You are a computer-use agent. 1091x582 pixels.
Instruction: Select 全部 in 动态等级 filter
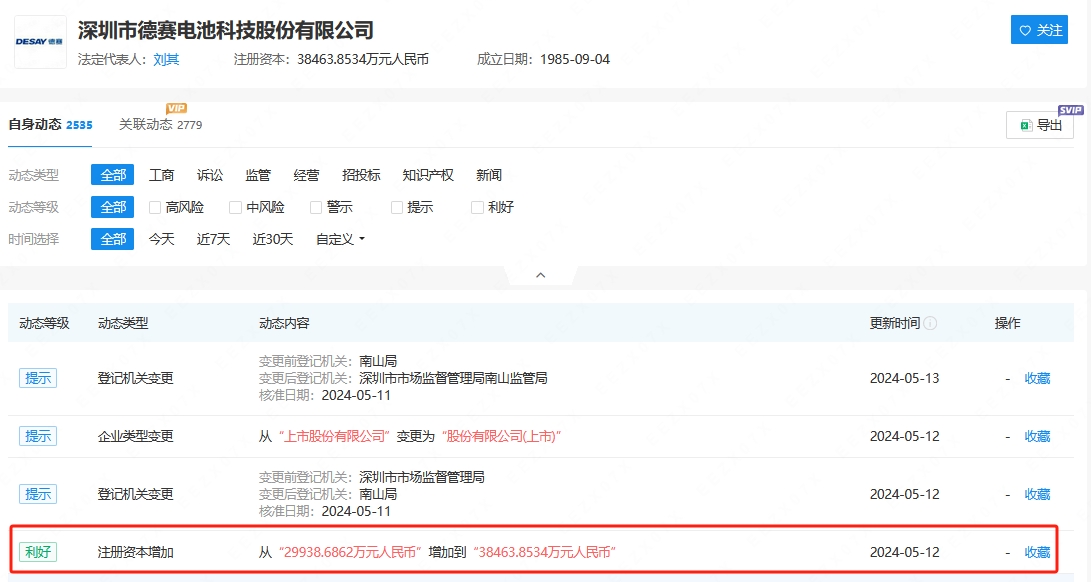(x=113, y=207)
